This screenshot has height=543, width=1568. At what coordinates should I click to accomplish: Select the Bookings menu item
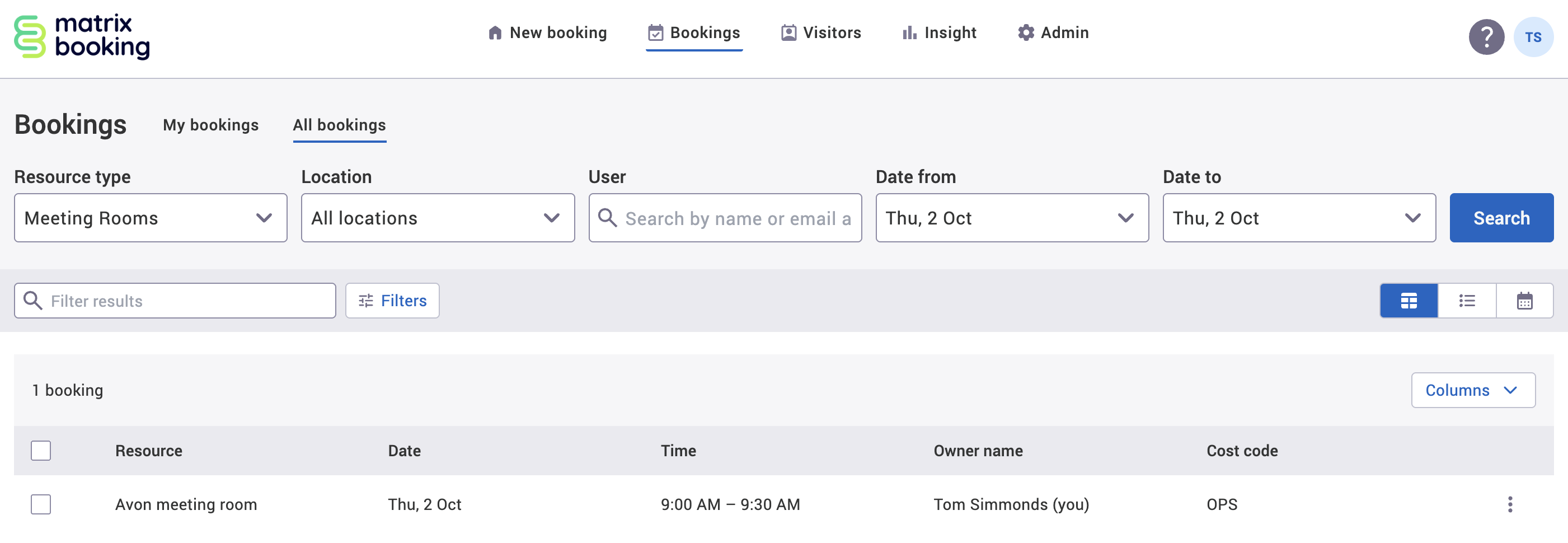click(x=694, y=33)
